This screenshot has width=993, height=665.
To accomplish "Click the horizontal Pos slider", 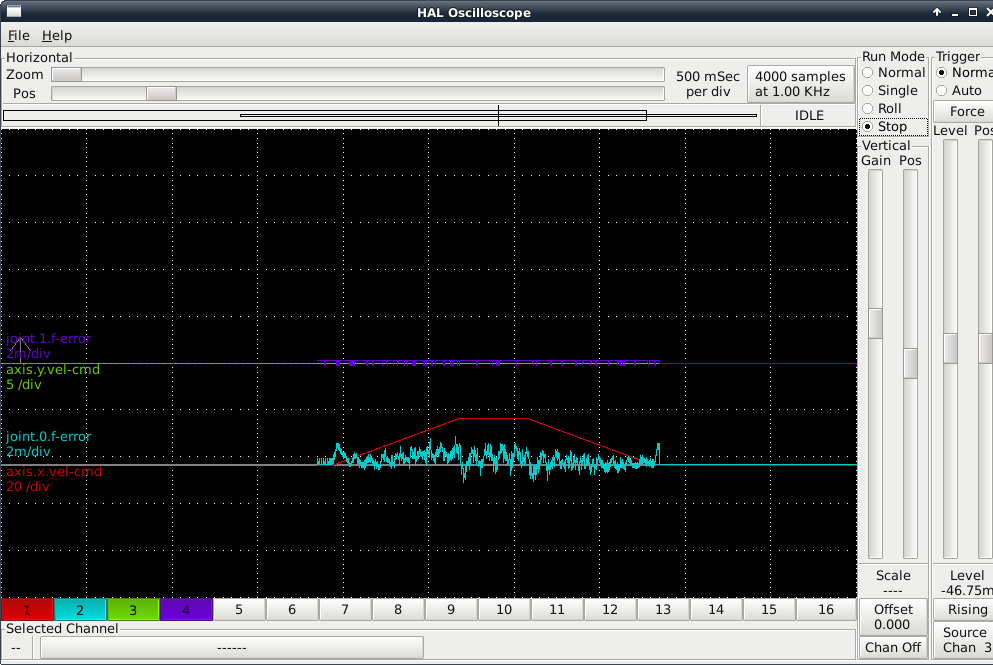I will [358, 94].
